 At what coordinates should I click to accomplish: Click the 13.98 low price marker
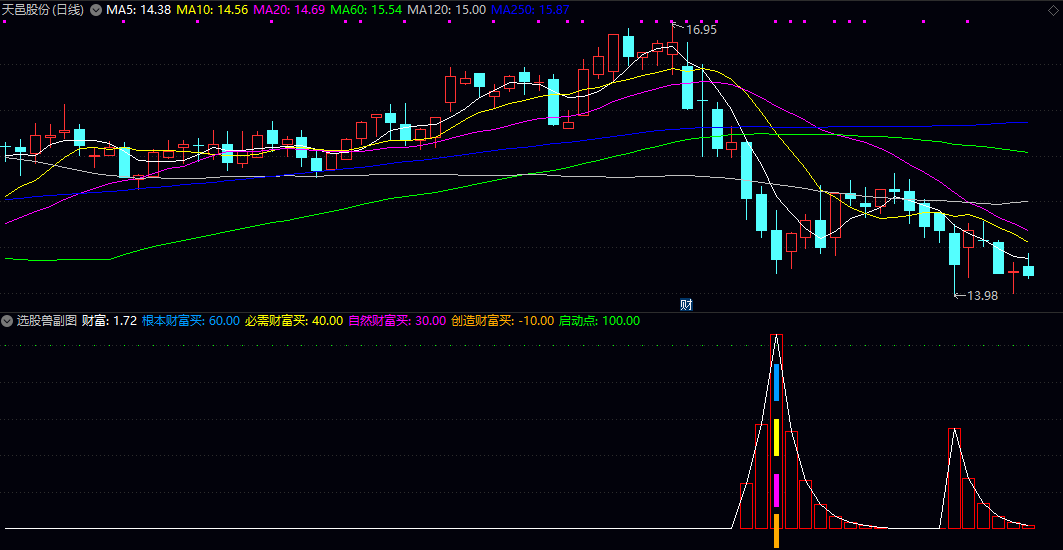coord(982,296)
